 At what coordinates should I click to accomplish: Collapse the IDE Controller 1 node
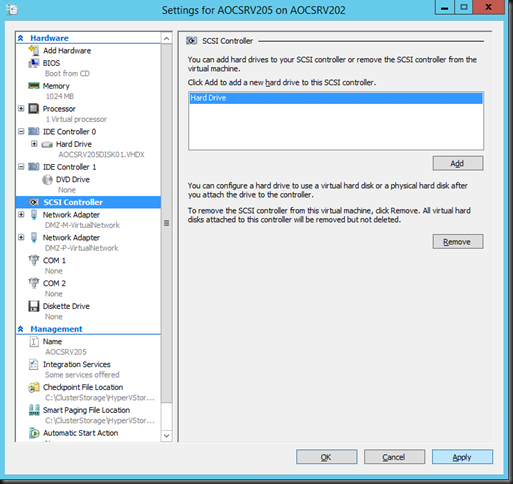21,167
